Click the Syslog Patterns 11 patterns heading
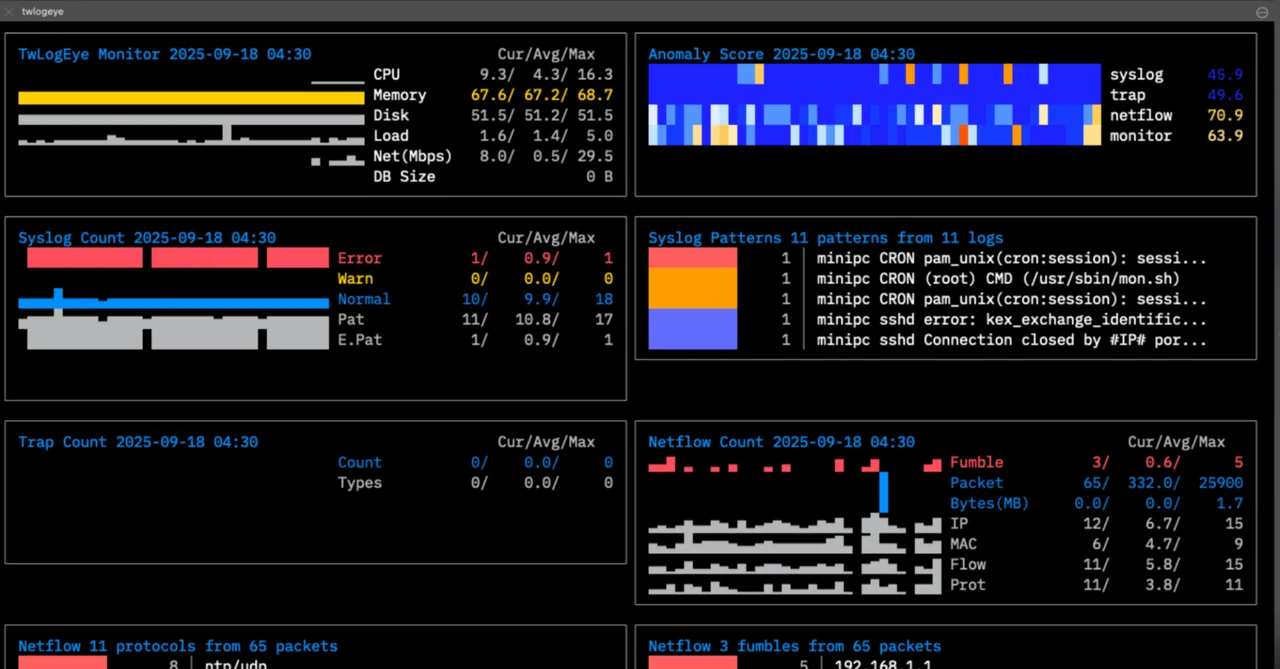Image resolution: width=1280 pixels, height=669 pixels. [825, 238]
